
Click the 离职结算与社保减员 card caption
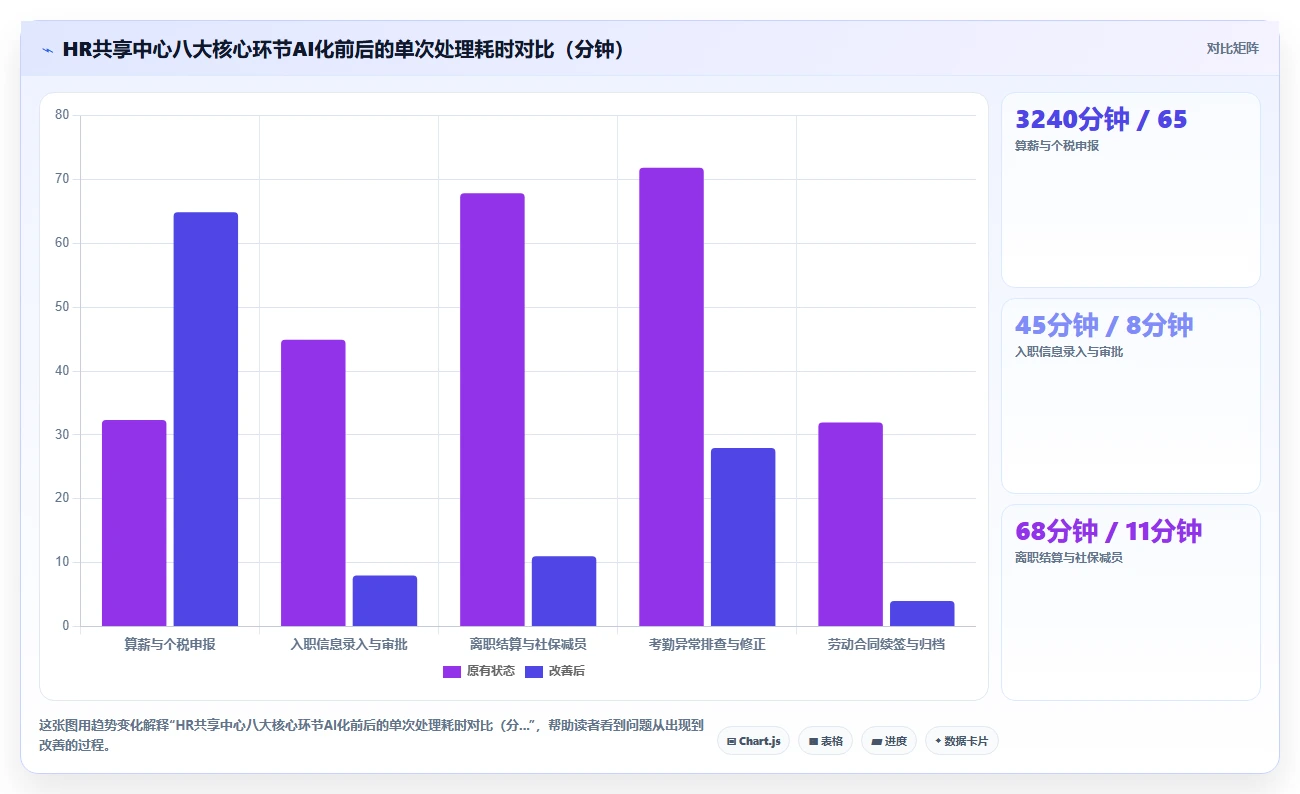1069,558
